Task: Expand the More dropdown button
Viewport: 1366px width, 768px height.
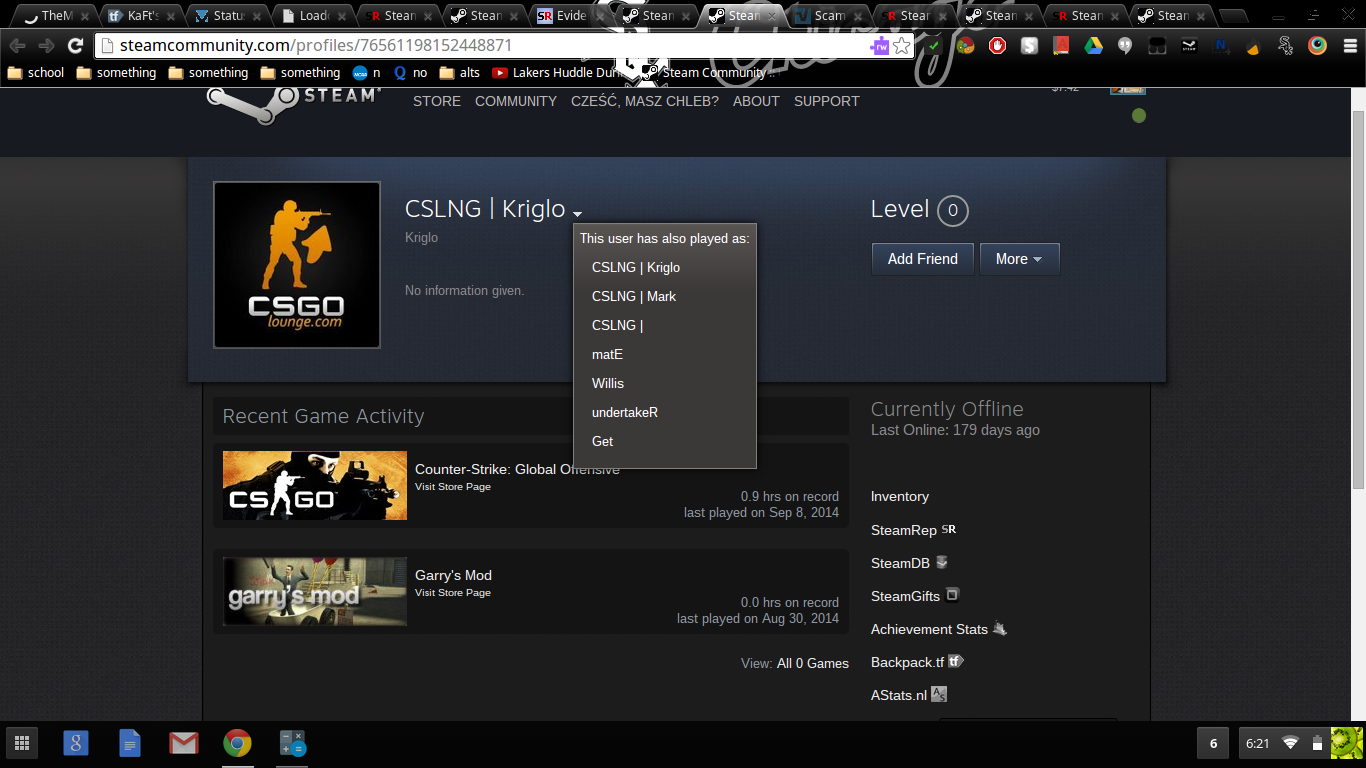Action: (1019, 259)
